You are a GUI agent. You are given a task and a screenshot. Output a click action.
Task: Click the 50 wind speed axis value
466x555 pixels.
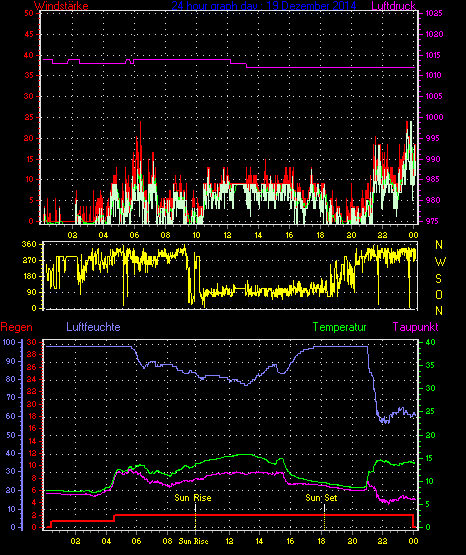[29, 13]
